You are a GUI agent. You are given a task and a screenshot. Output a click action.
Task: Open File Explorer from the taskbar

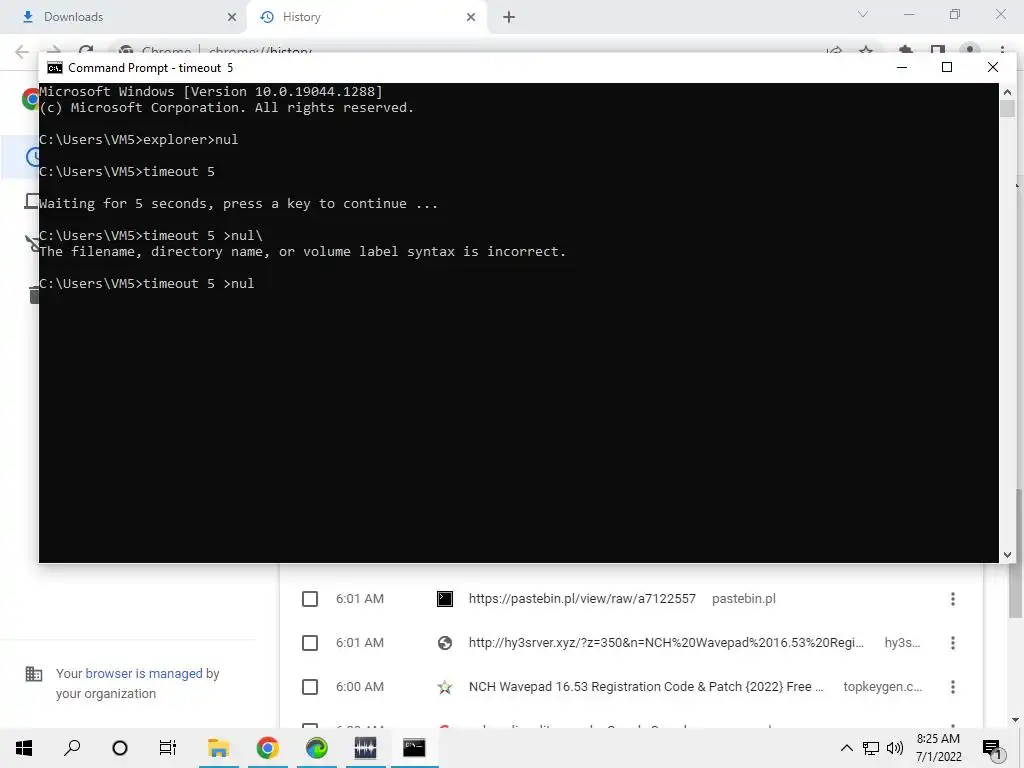[x=218, y=748]
